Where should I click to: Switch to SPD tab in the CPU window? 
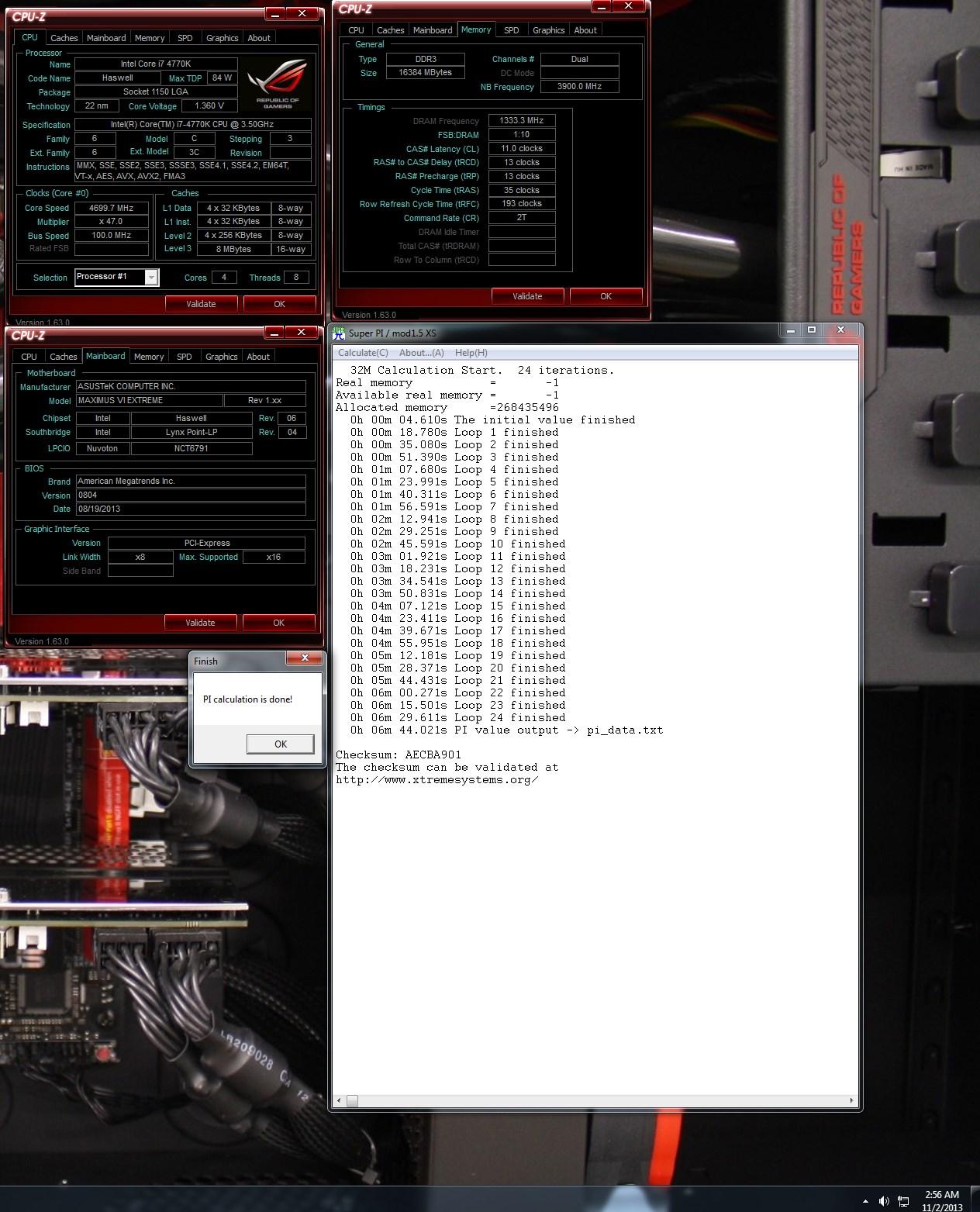click(185, 38)
